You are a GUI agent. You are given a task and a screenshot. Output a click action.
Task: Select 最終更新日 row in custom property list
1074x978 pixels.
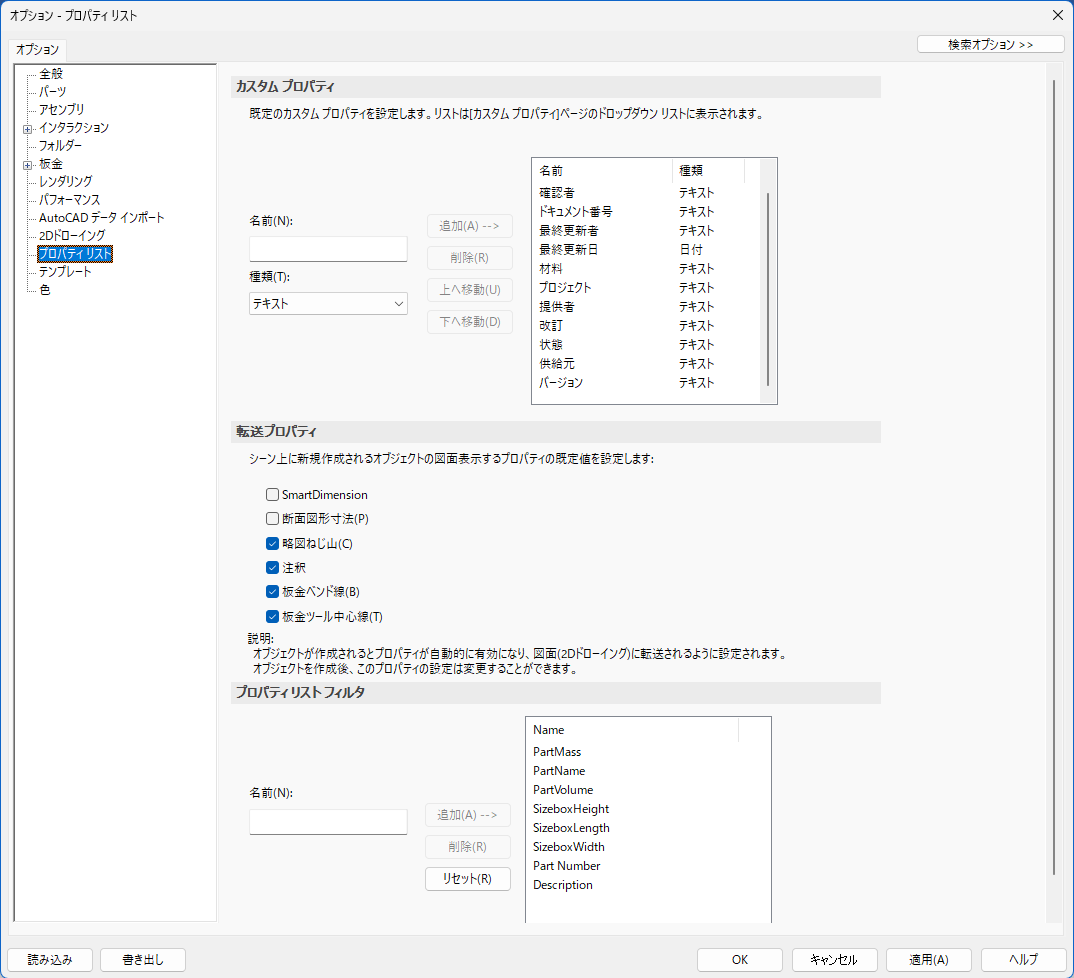click(x=569, y=250)
